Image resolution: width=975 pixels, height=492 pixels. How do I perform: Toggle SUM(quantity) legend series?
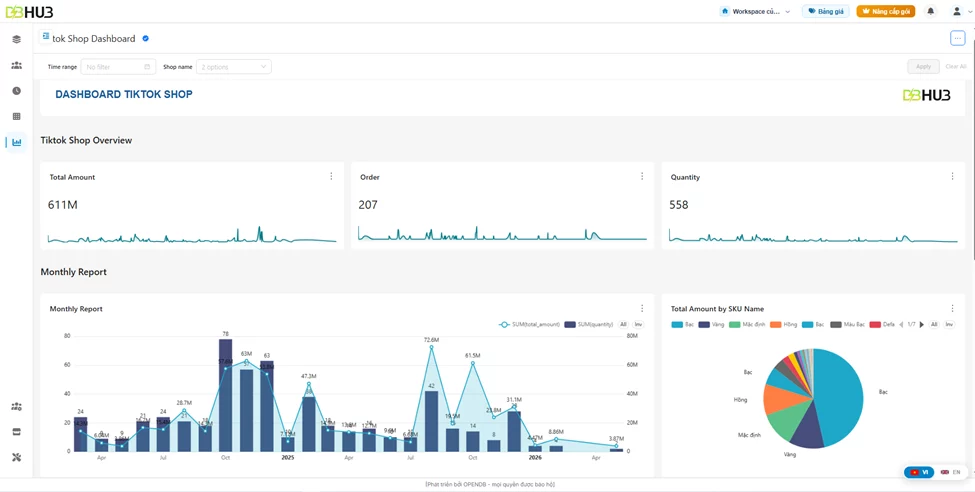click(588, 324)
